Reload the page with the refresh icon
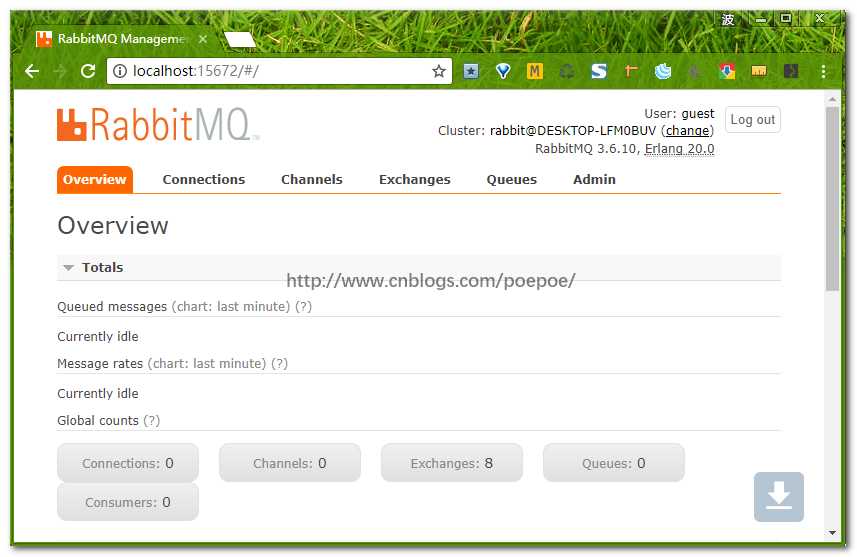The image size is (857, 557). pyautogui.click(x=88, y=71)
